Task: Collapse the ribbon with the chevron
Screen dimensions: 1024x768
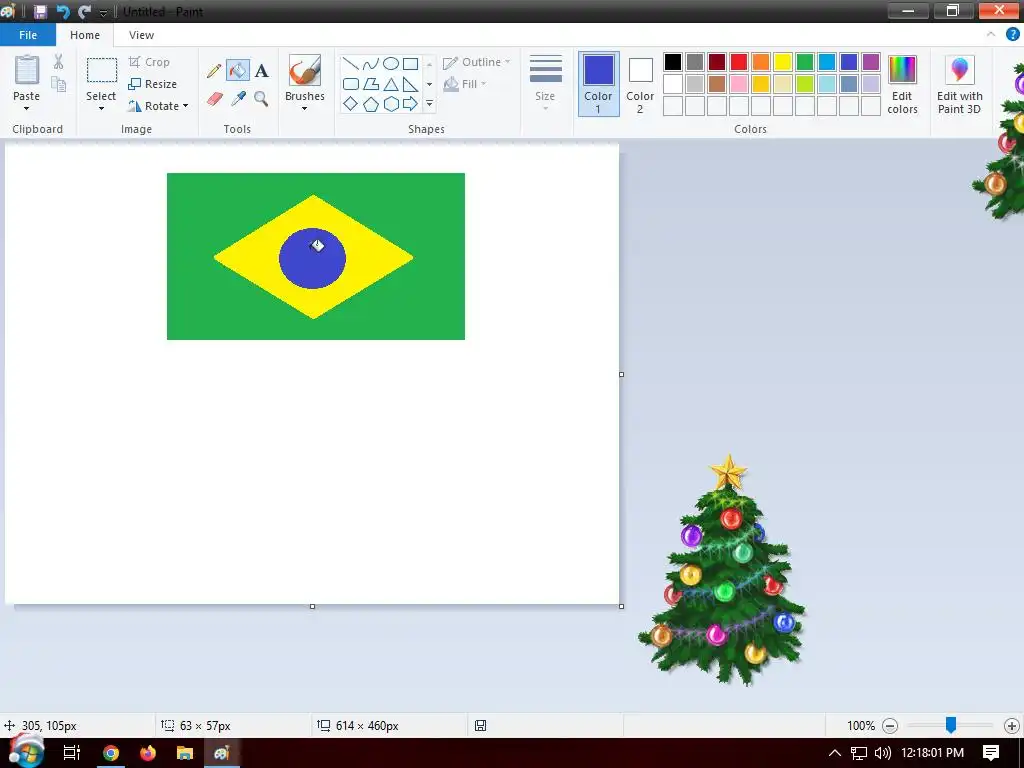Action: click(991, 35)
